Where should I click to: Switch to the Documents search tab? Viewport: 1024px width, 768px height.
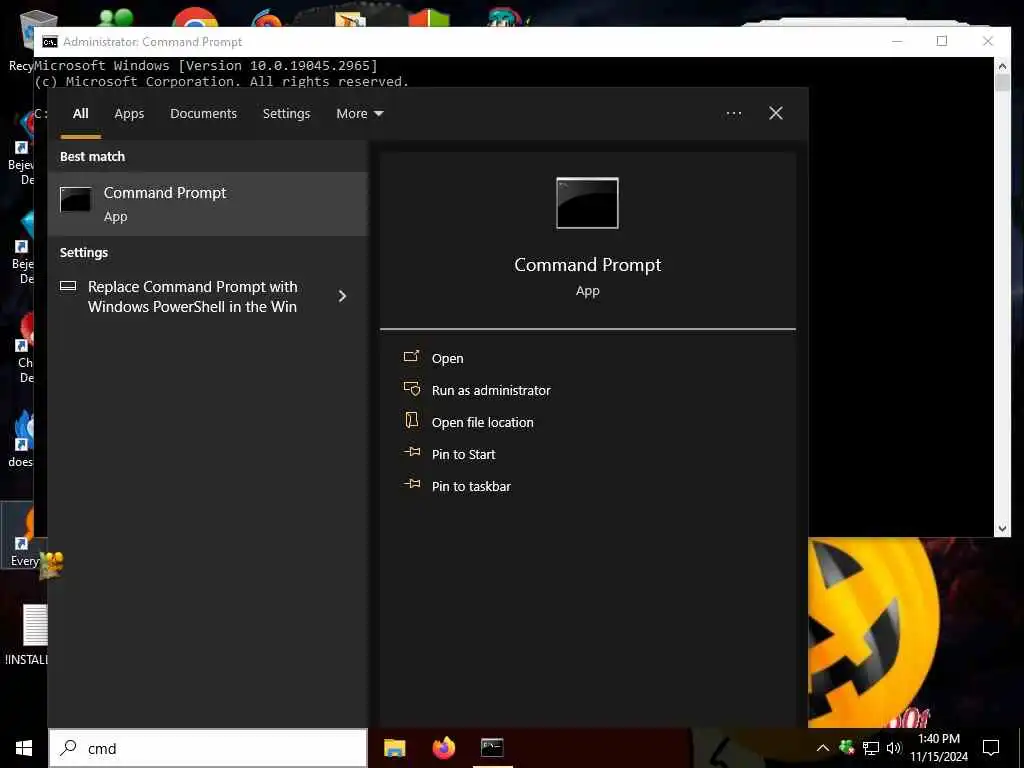click(x=203, y=114)
